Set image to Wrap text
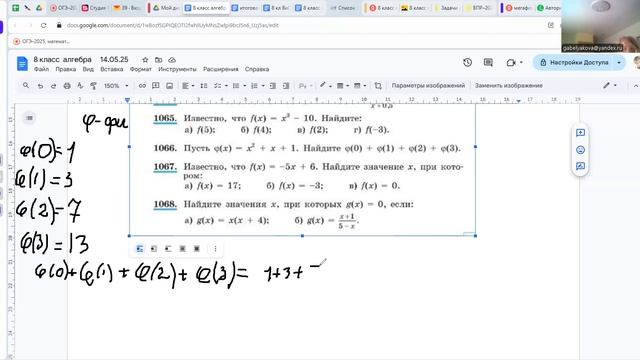The height and width of the screenshot is (360, 640). point(154,249)
